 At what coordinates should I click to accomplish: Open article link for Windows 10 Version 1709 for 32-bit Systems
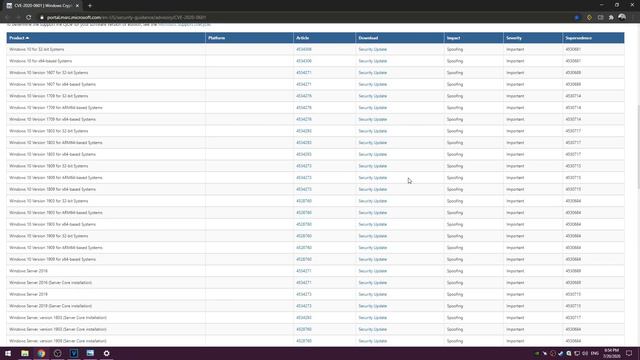click(304, 96)
